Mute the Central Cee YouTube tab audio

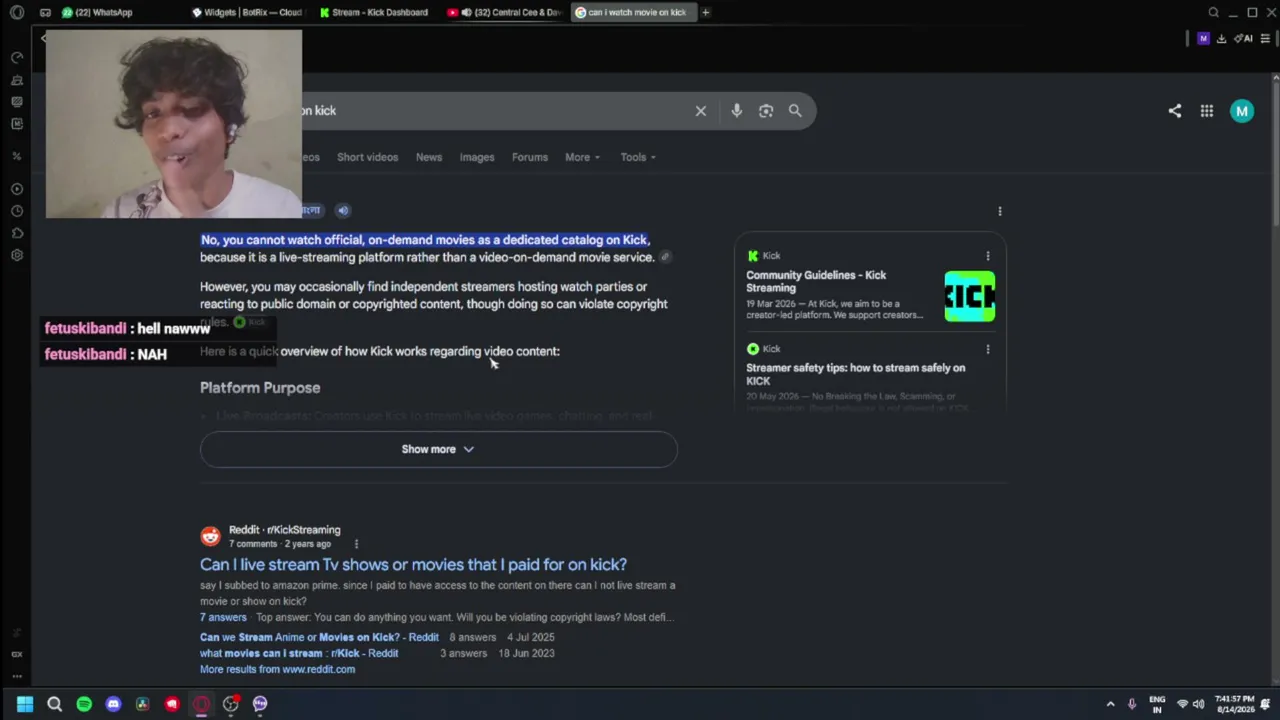point(466,13)
